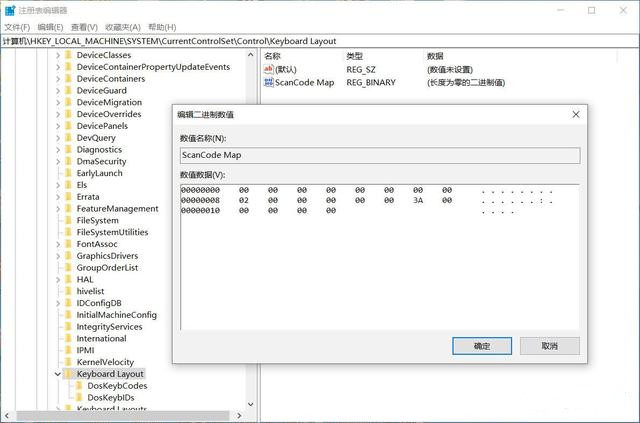
Task: Click the DosKeybIDs folder icon
Action: click(79, 398)
